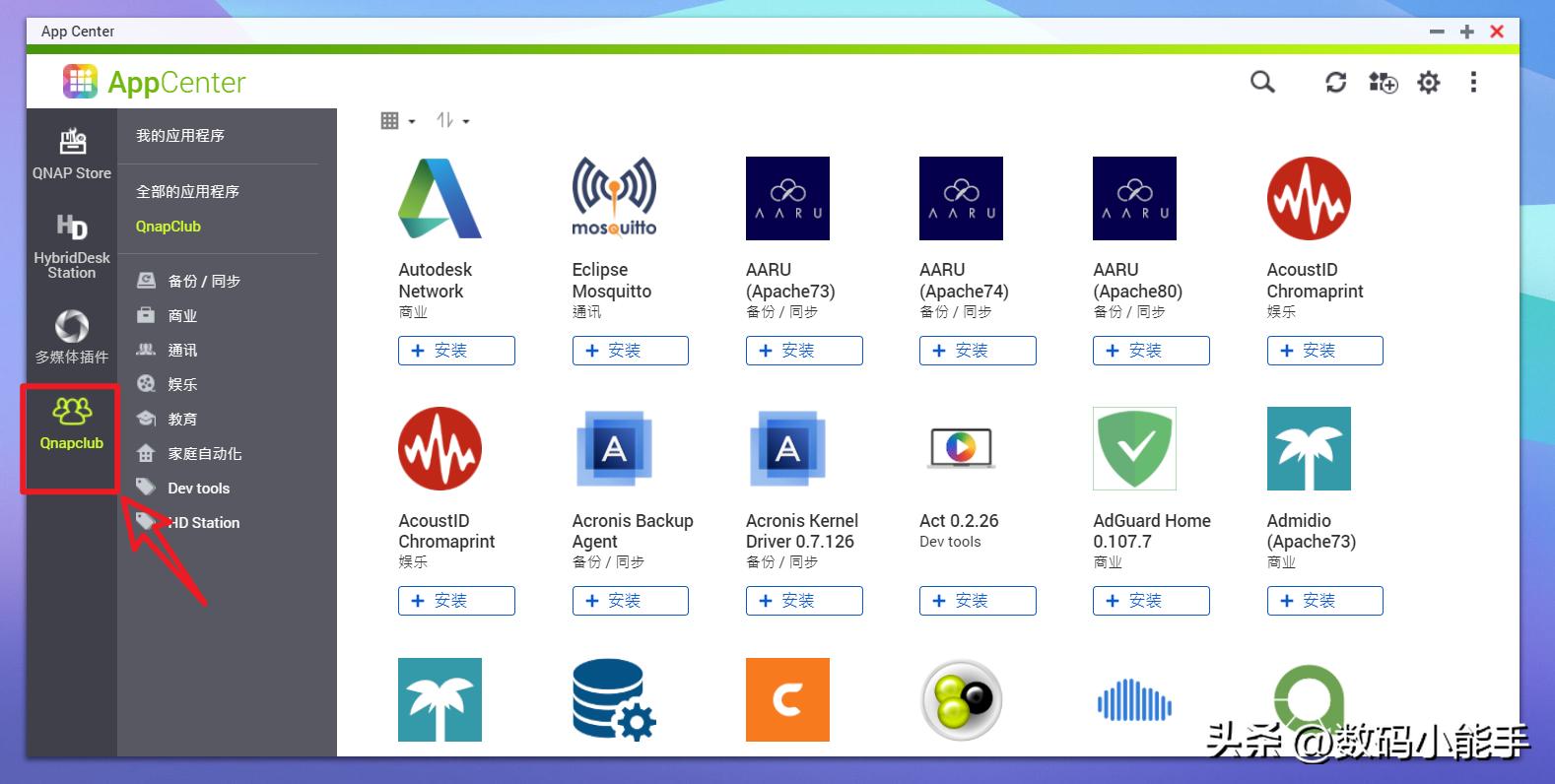Open the orange C app icon
Screen dimensions: 1555x784
pyautogui.click(x=787, y=699)
